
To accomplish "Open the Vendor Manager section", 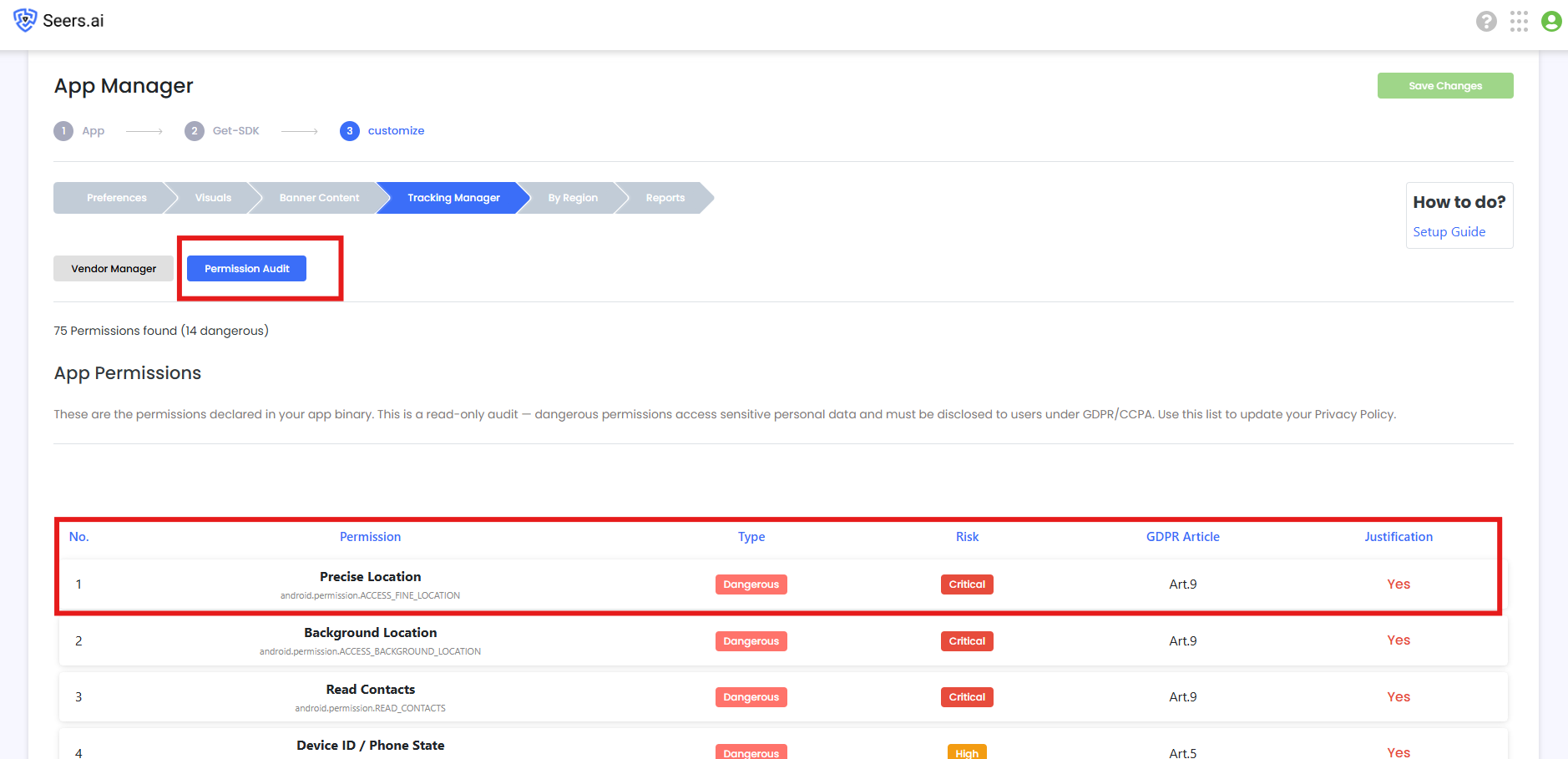I will pos(114,269).
